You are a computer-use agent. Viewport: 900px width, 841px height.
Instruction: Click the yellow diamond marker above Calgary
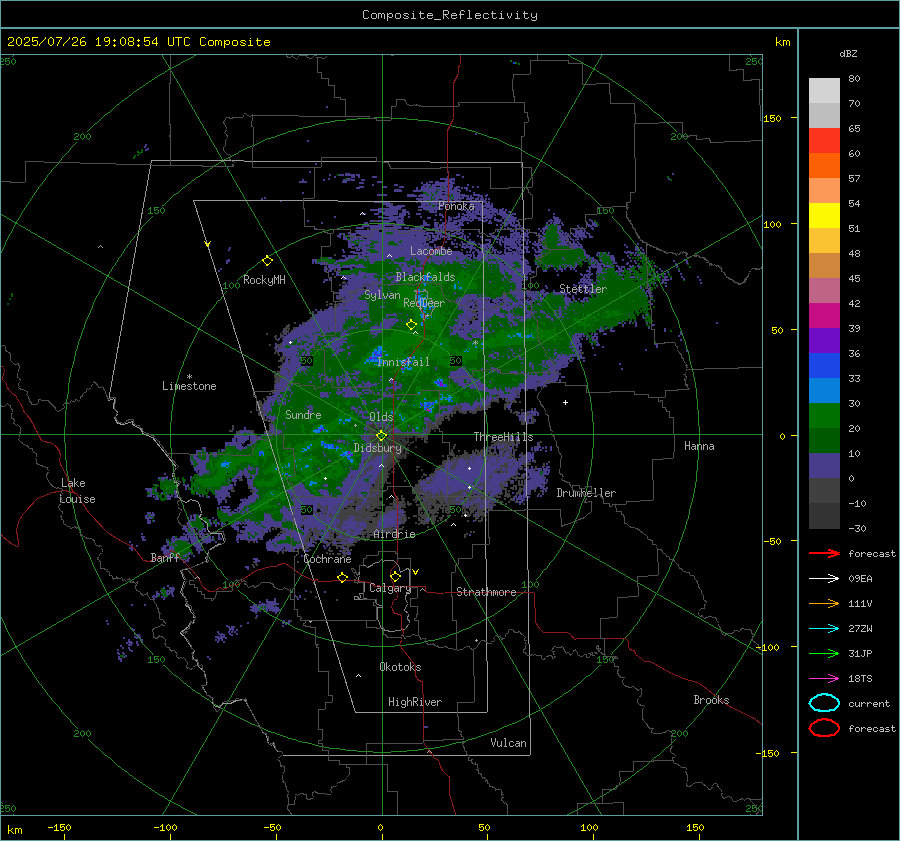point(395,576)
